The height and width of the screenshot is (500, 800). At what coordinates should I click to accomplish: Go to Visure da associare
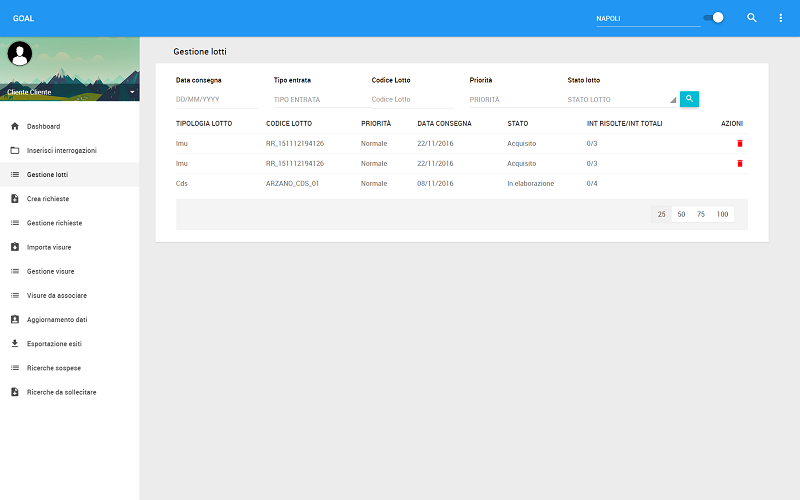56,296
